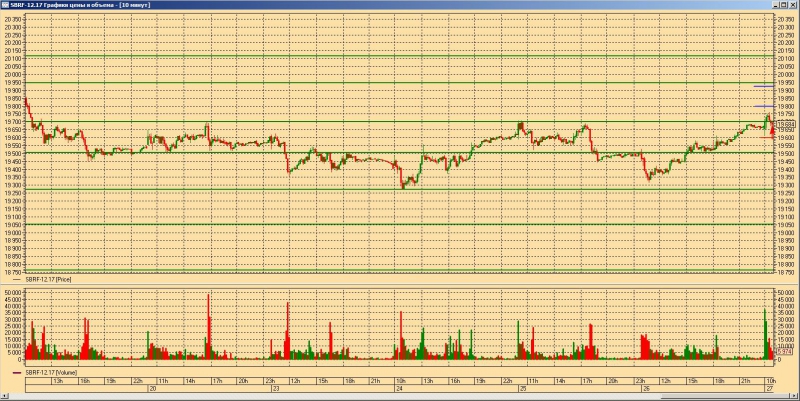Screen dimensions: 800x401
Task: Click date label 27 on time axis
Action: 770,389
